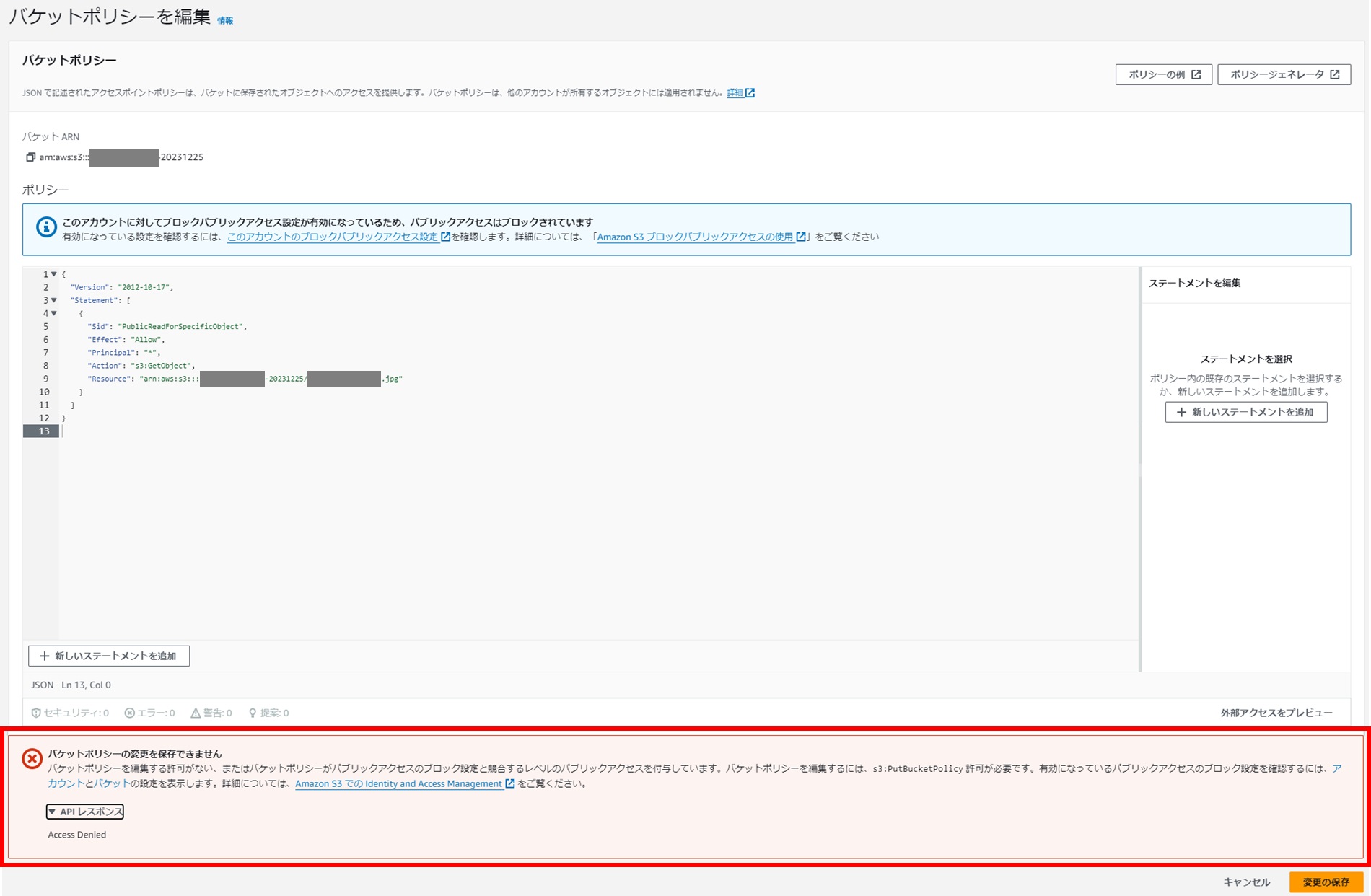Save changes with 変更の保存 button
Screen dimensions: 1371x896
[1328, 882]
